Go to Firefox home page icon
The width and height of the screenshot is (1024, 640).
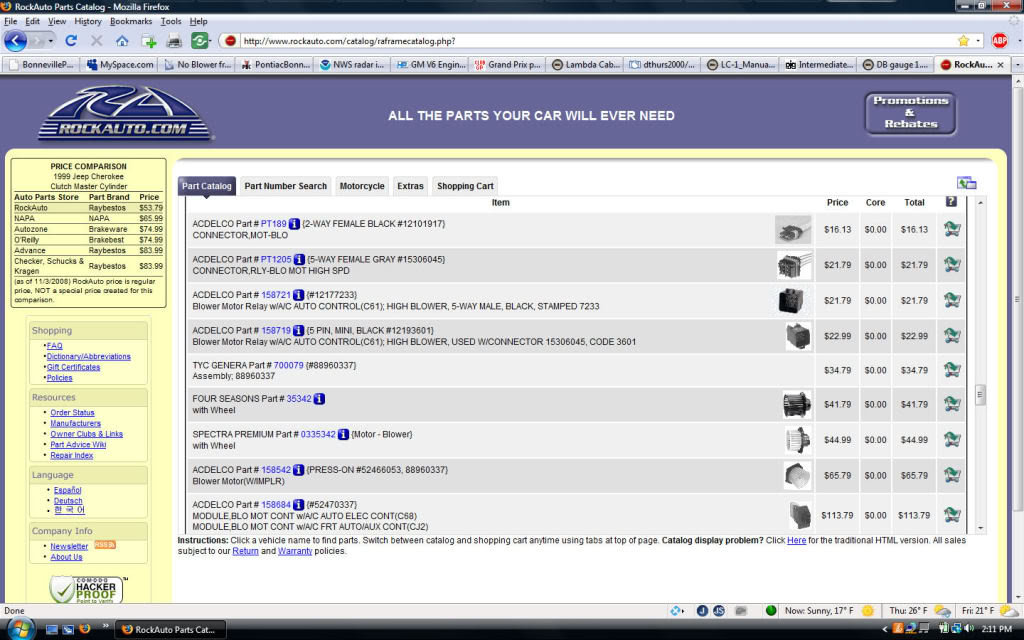[122, 40]
